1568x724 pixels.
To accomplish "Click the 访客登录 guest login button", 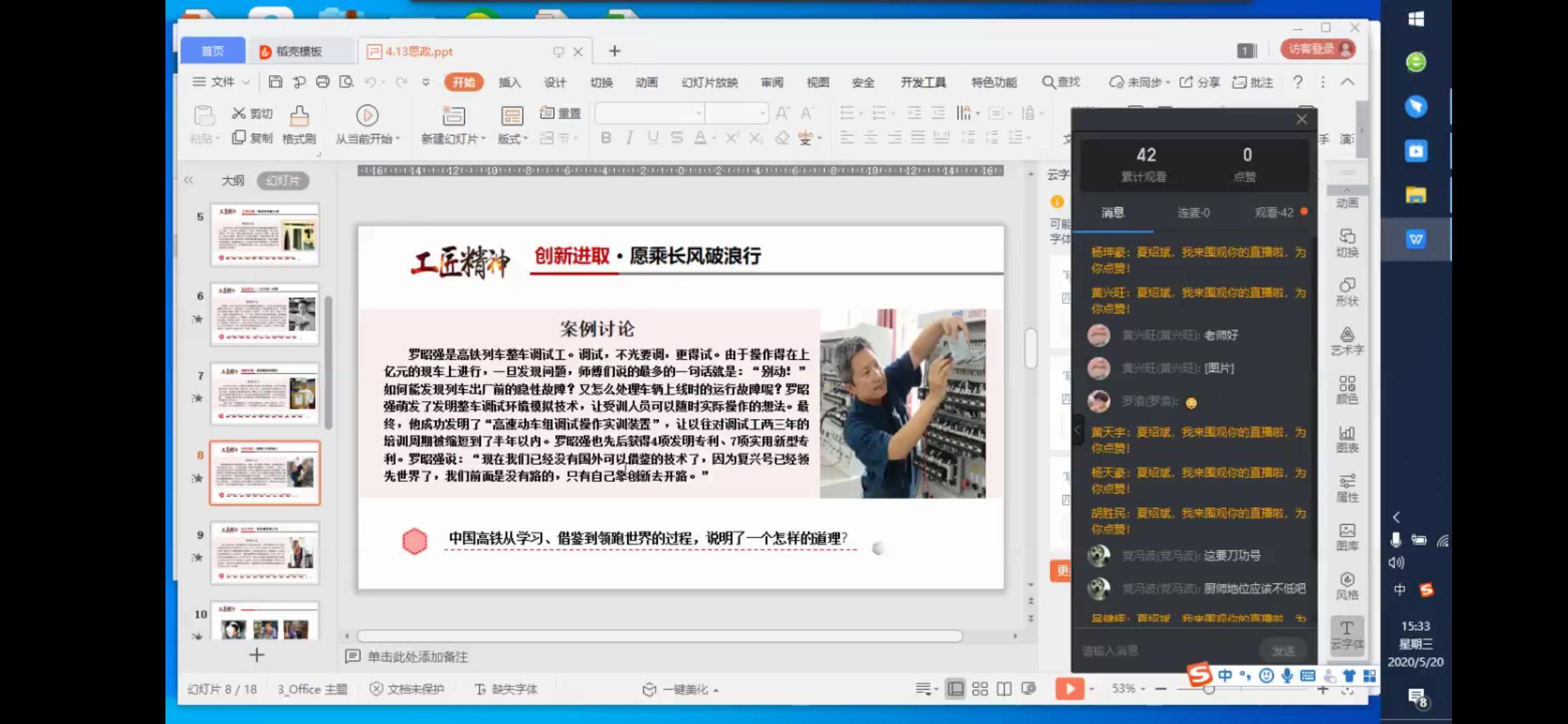I will [x=1318, y=49].
